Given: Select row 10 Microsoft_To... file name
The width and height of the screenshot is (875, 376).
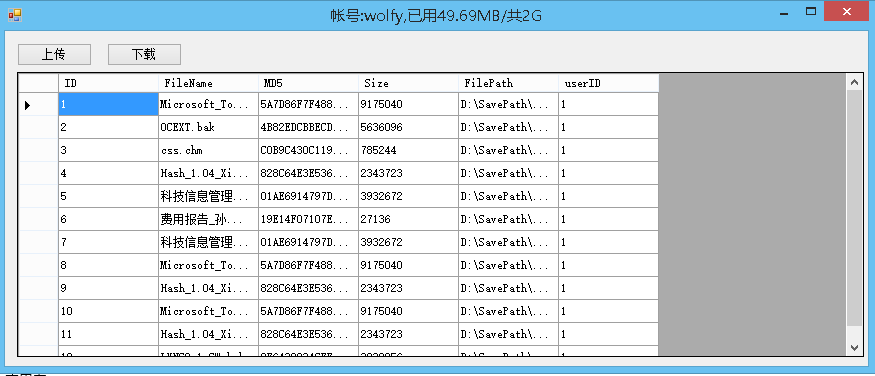Looking at the screenshot, I should pyautogui.click(x=208, y=312).
